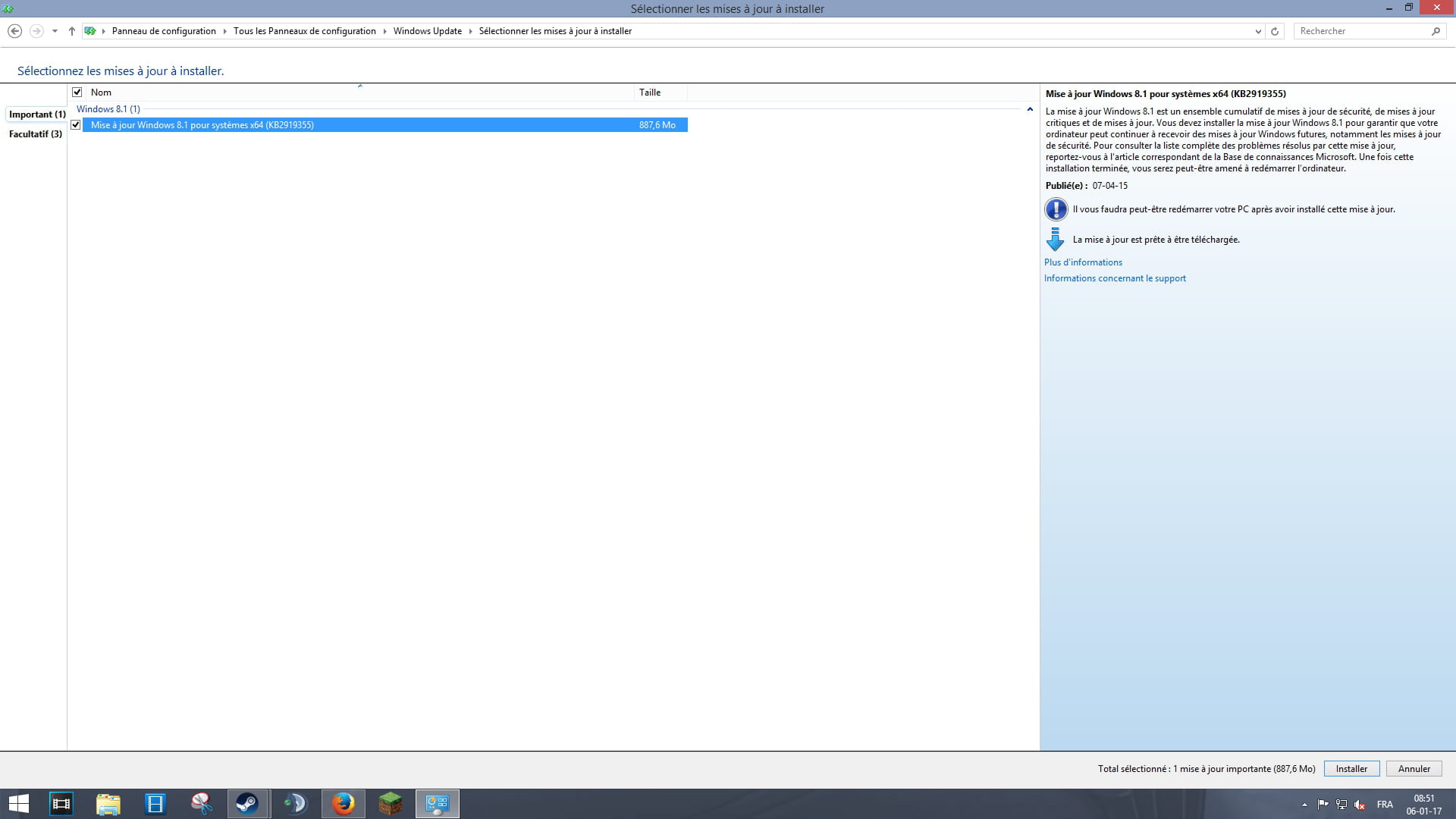Click the Publié(e) date 07-04-15
The height and width of the screenshot is (819, 1456).
point(1109,186)
